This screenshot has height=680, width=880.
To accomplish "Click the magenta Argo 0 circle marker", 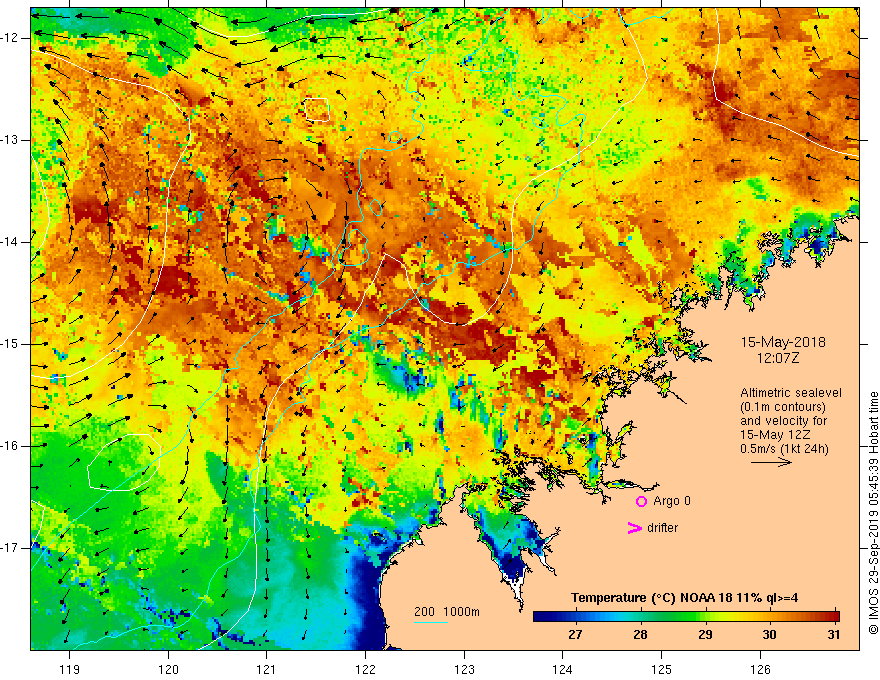I will (x=641, y=501).
